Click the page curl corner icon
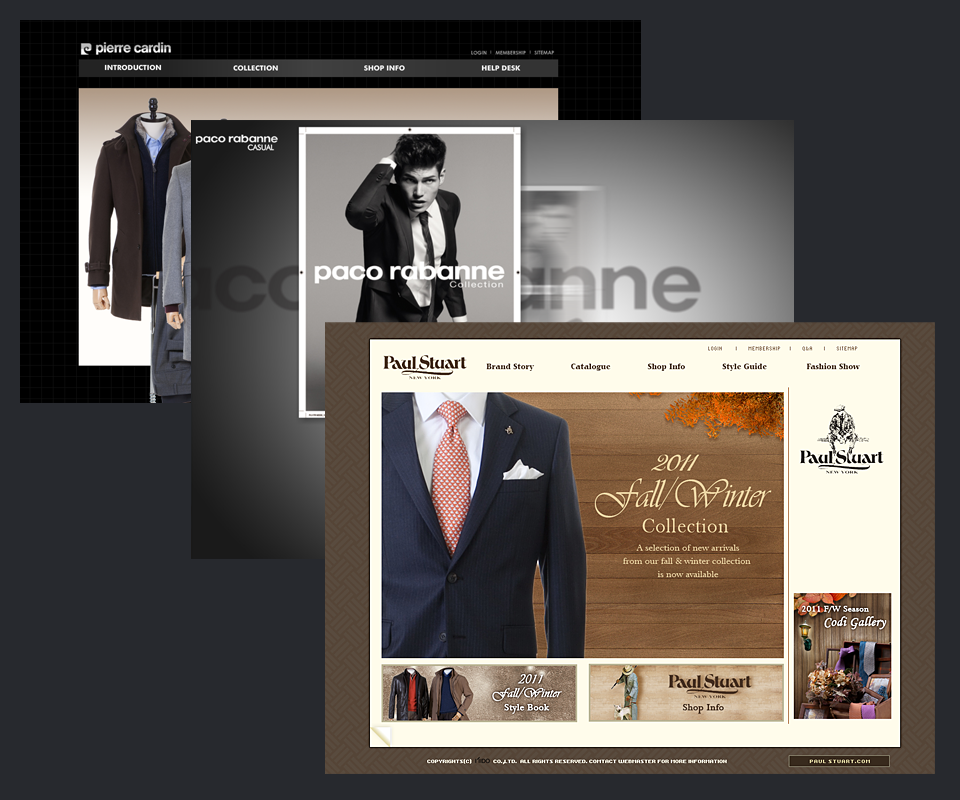 [x=381, y=735]
